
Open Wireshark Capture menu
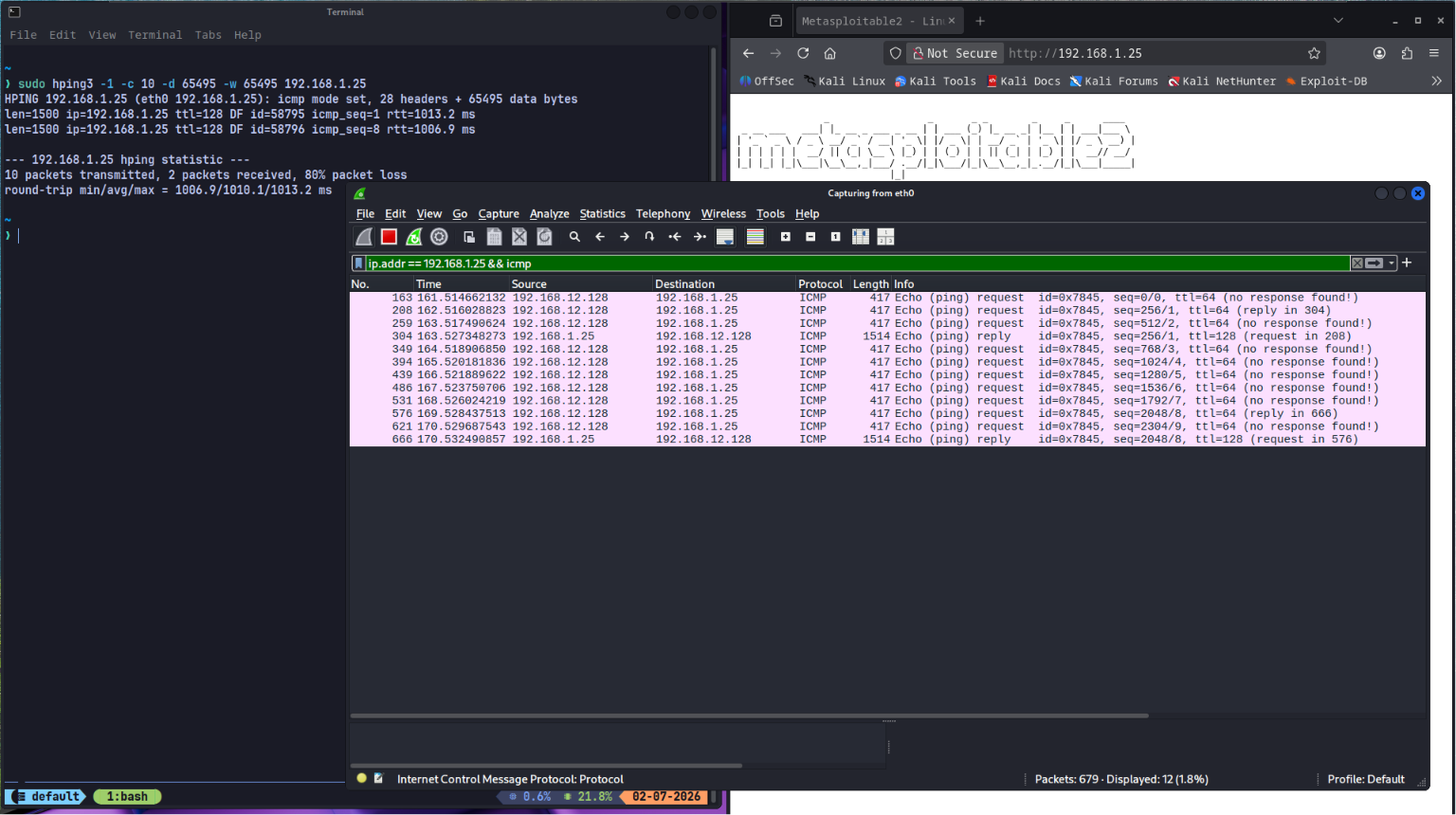(x=499, y=214)
